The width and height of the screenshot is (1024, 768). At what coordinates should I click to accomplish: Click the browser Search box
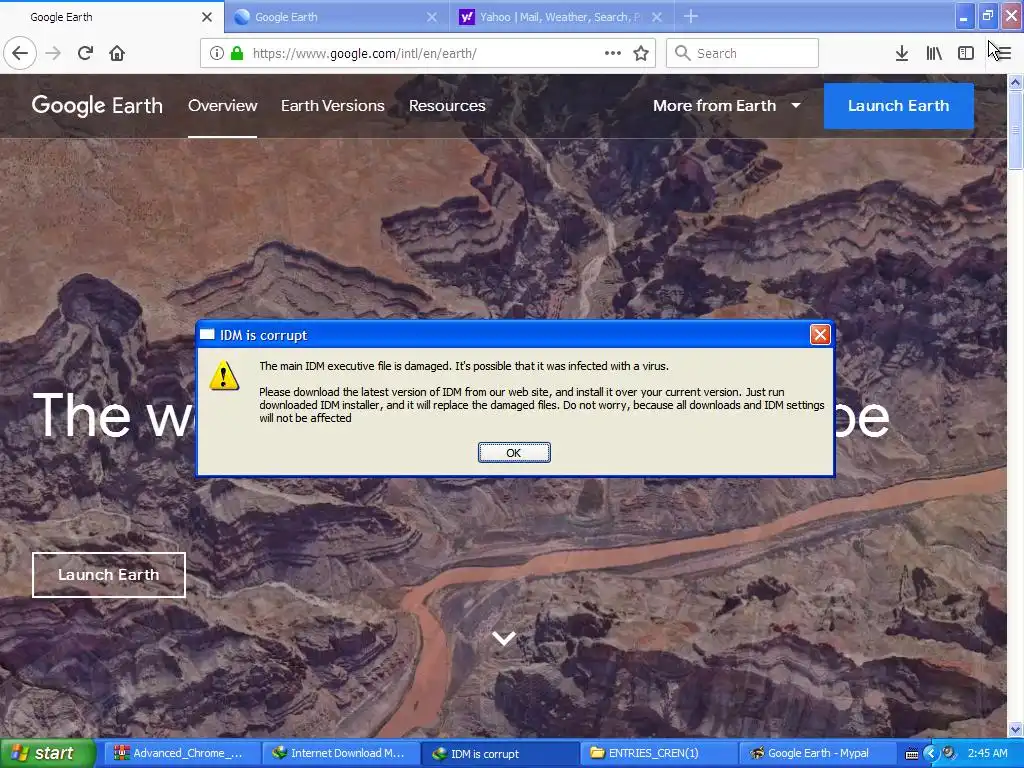(742, 53)
